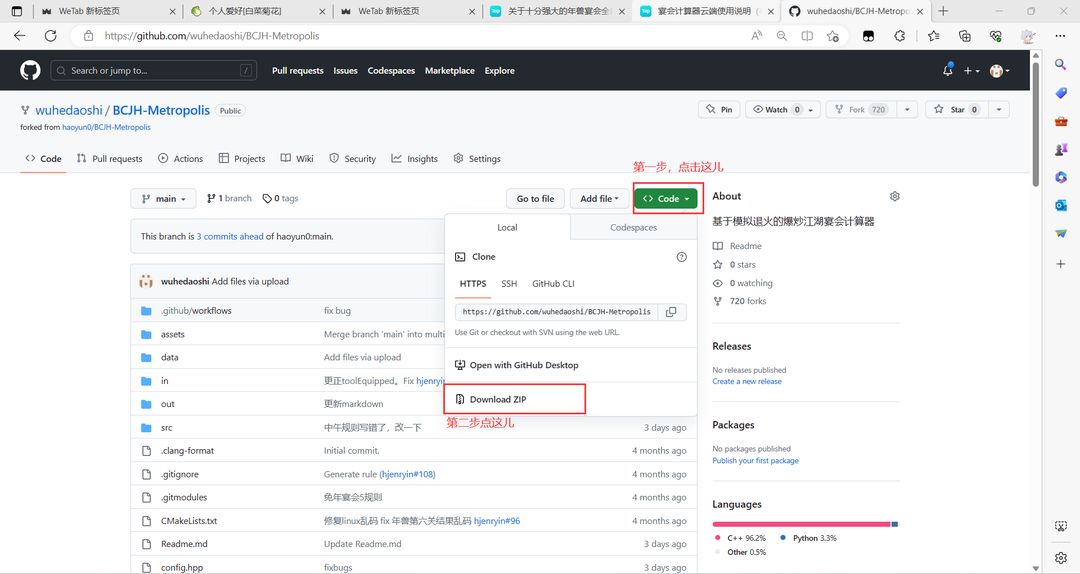This screenshot has width=1080, height=574.
Task: Toggle read aloud icon in address bar
Action: pyautogui.click(x=756, y=36)
